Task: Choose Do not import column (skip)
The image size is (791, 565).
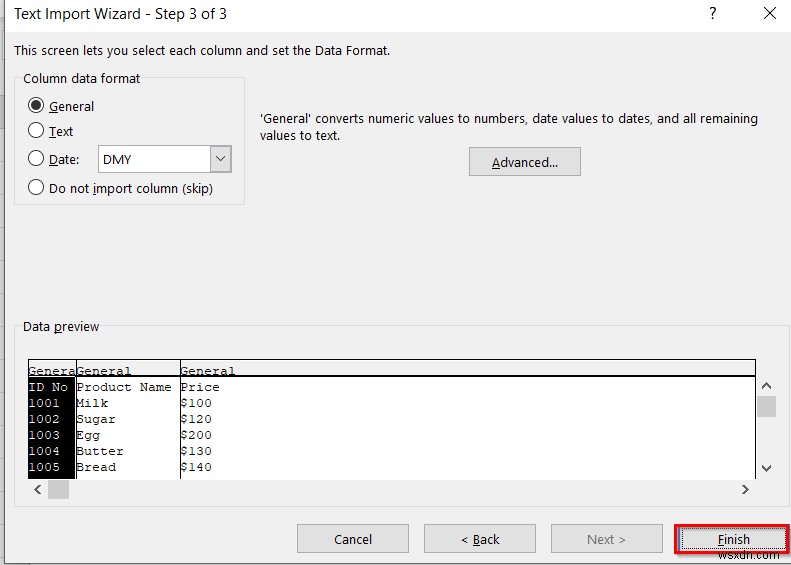Action: pyautogui.click(x=120, y=188)
